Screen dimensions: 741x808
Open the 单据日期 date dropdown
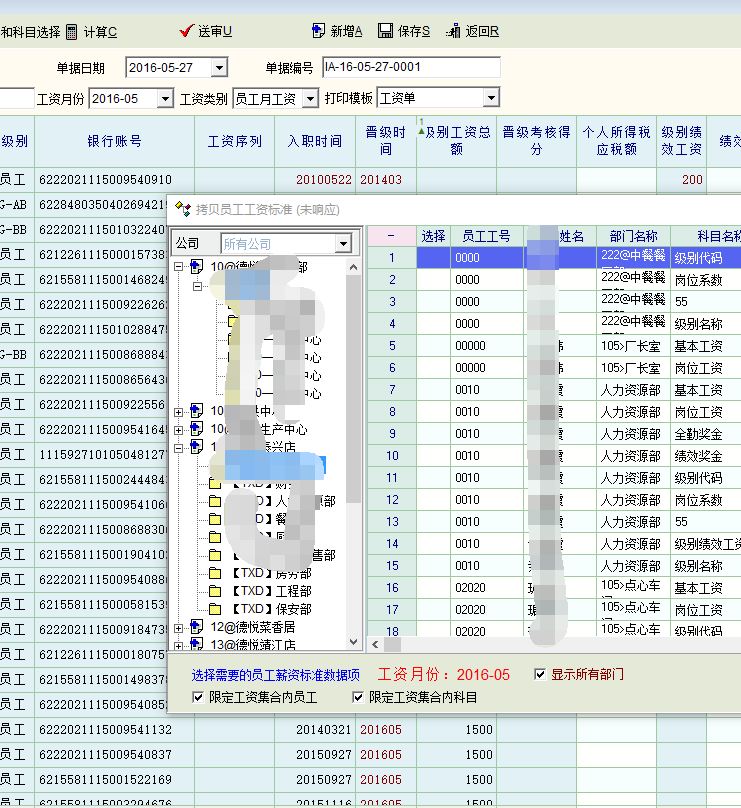click(x=219, y=68)
